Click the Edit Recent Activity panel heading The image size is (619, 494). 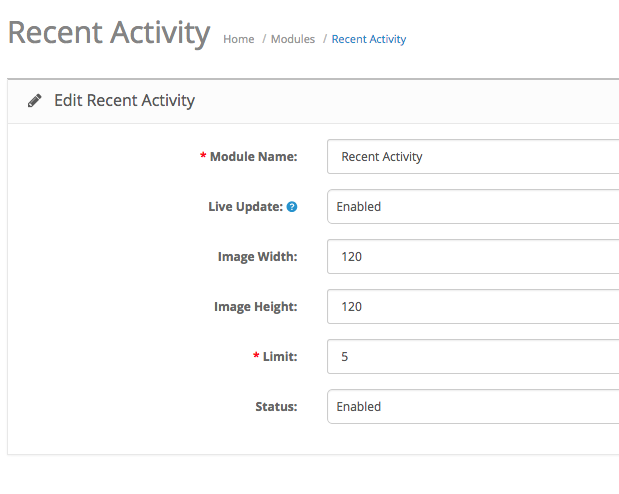tap(124, 100)
